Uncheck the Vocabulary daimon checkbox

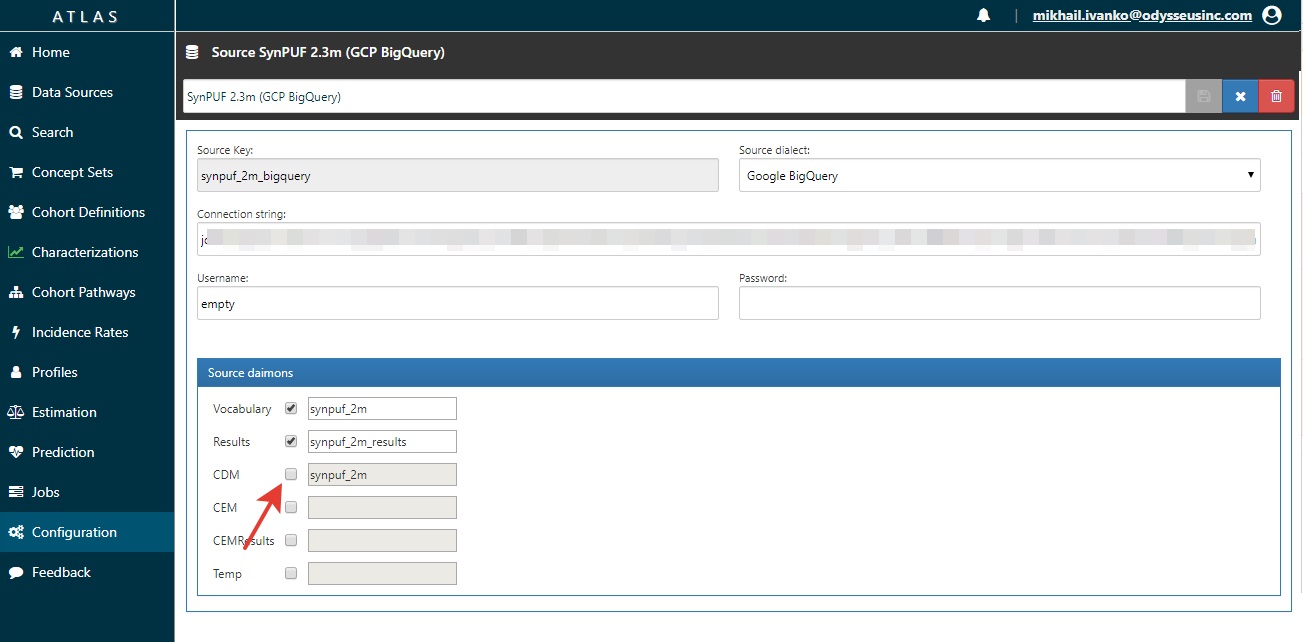(291, 408)
